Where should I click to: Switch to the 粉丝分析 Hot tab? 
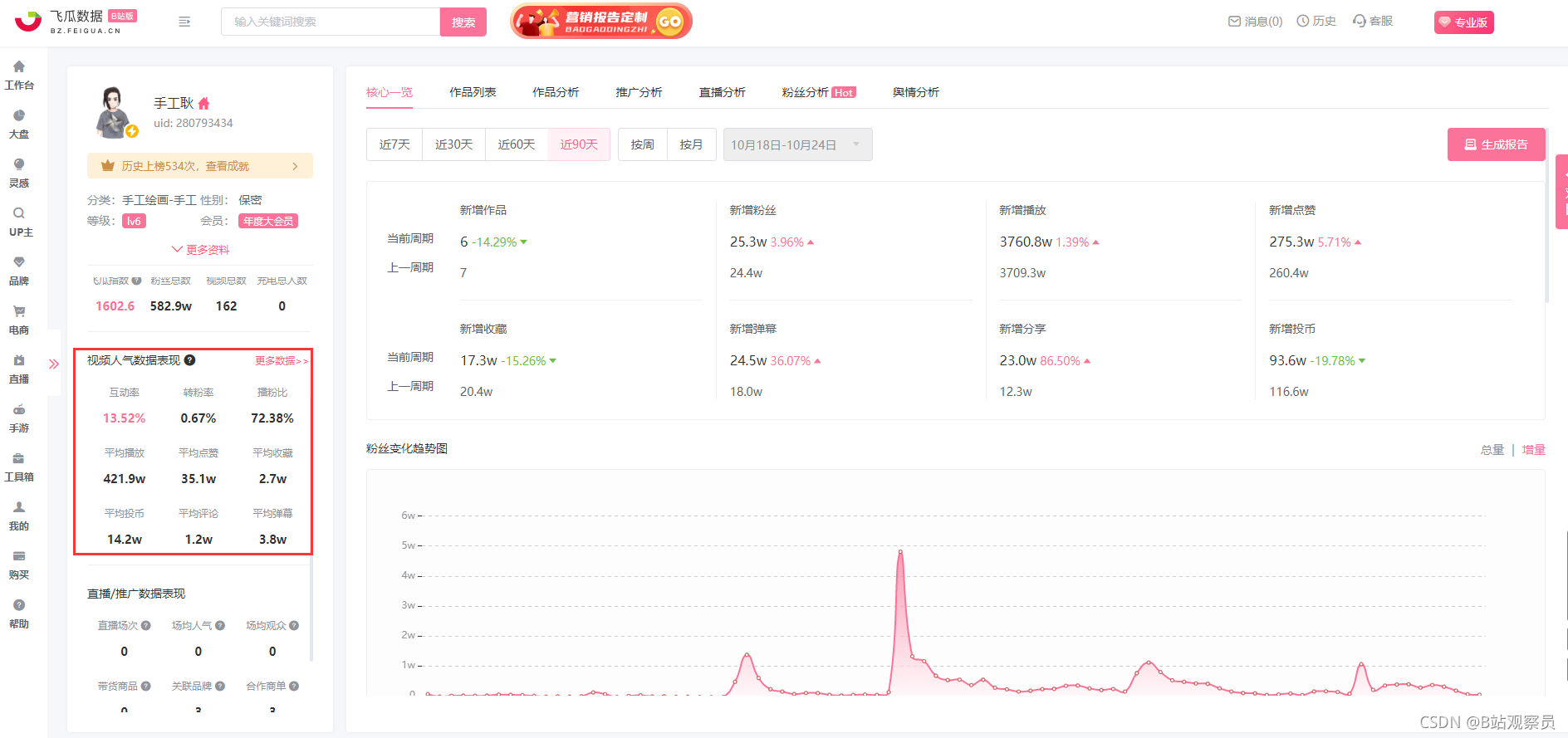point(818,92)
